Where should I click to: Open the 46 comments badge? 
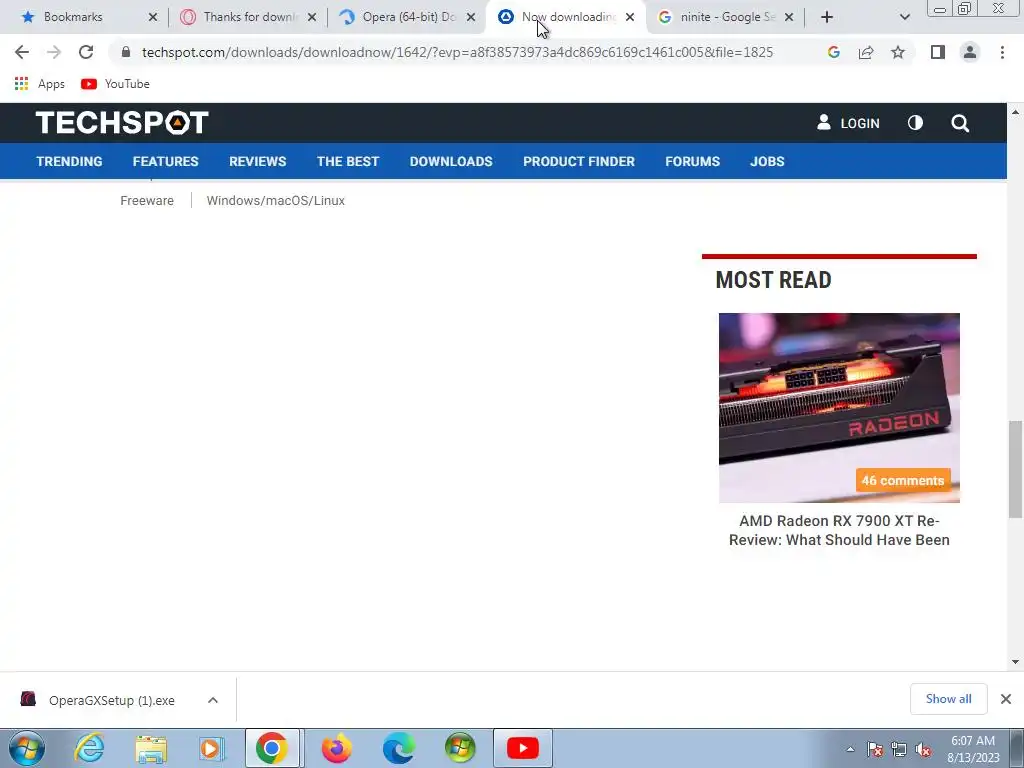coord(903,480)
